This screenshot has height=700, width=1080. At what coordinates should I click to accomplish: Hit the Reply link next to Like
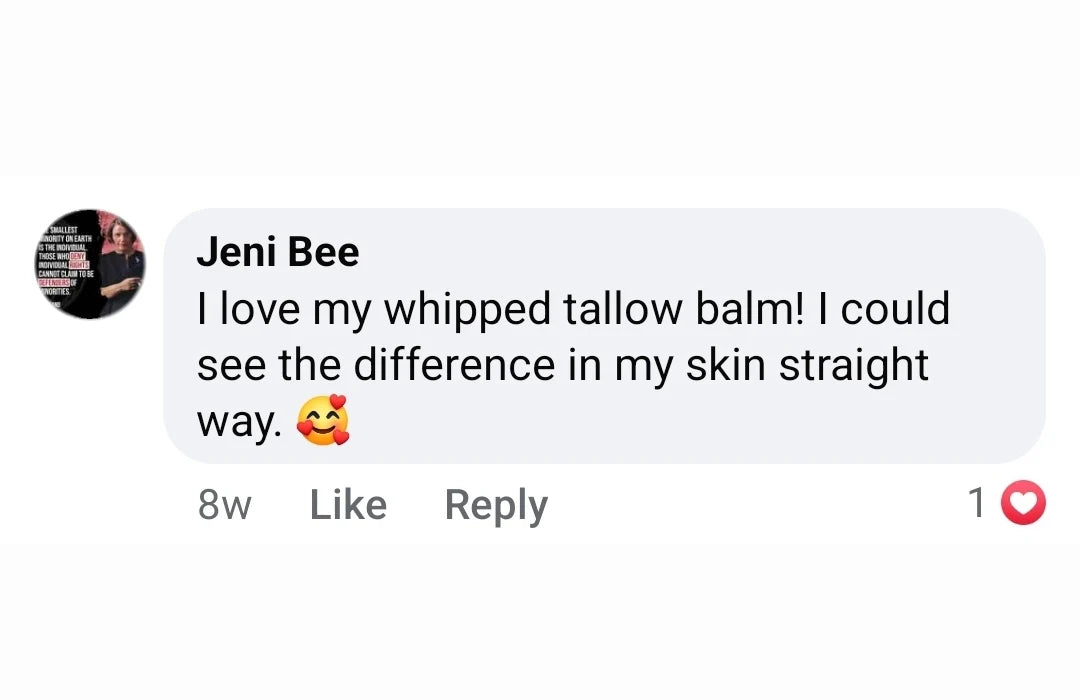496,505
